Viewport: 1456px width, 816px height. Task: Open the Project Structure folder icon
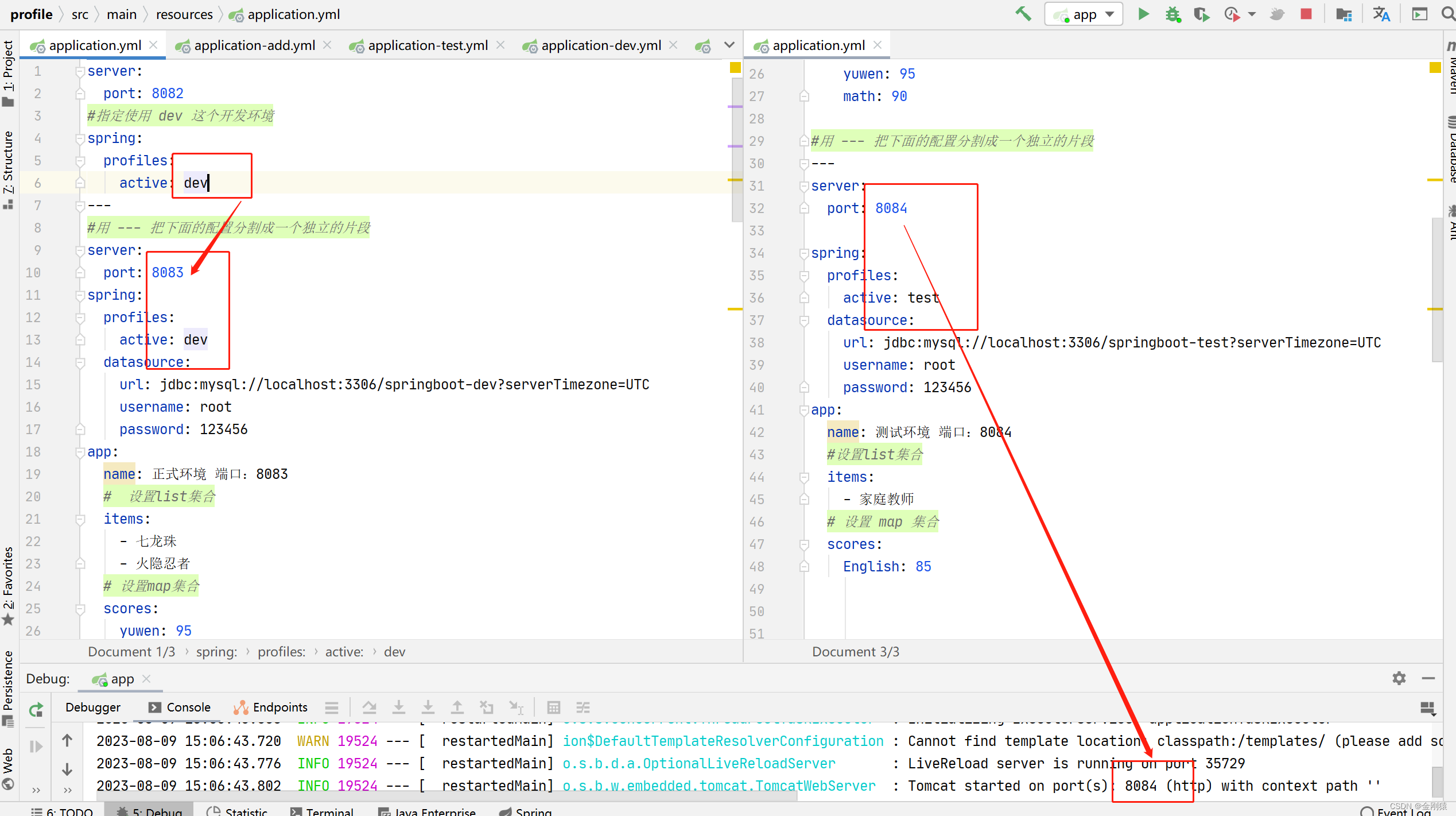tap(1344, 14)
